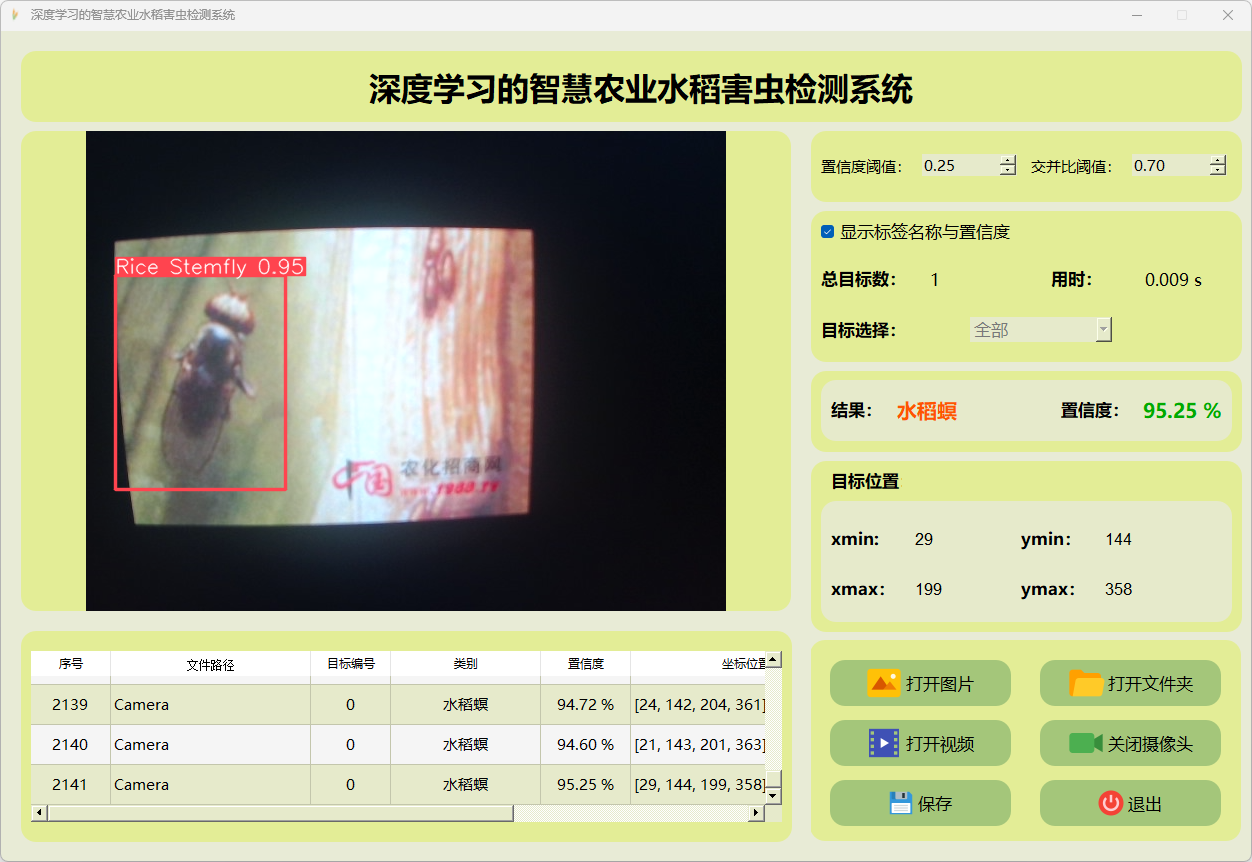
Task: Click the yellow folder icon for Open Folder
Action: click(1086, 684)
